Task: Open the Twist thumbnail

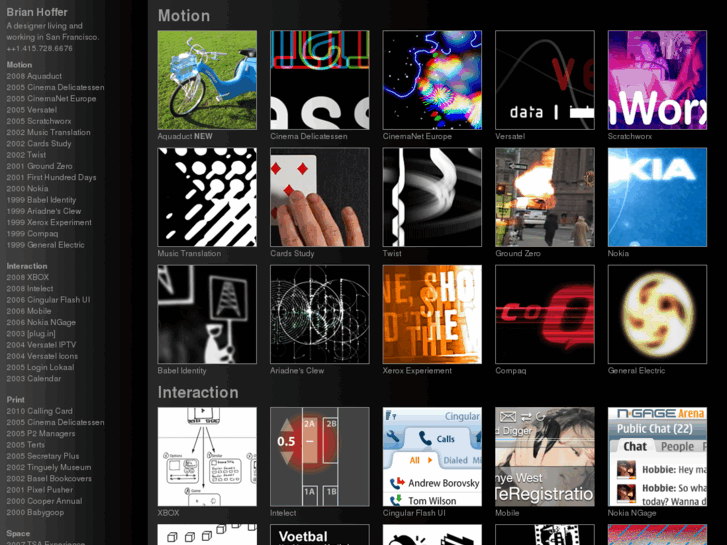Action: tap(432, 197)
